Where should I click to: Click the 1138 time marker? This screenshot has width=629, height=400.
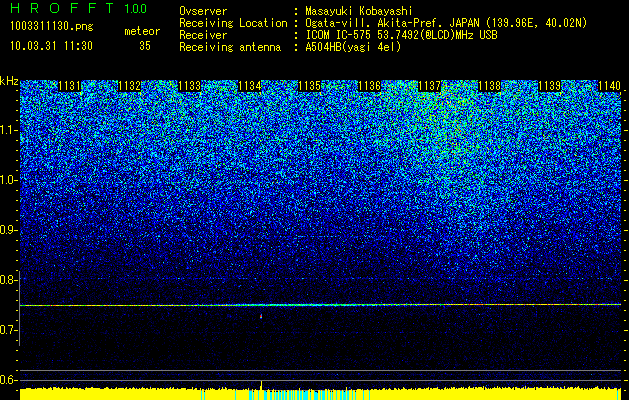(489, 86)
